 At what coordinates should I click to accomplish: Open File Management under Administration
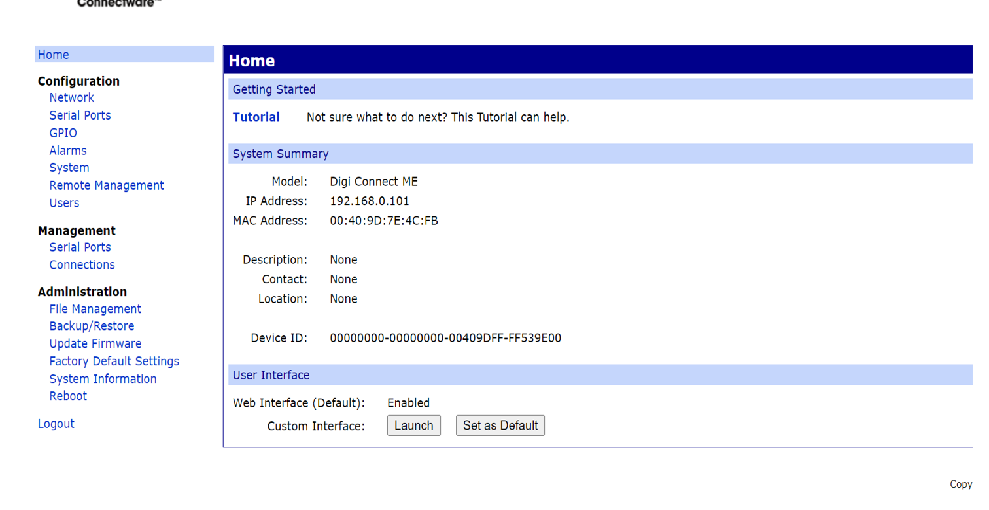pyautogui.click(x=95, y=309)
